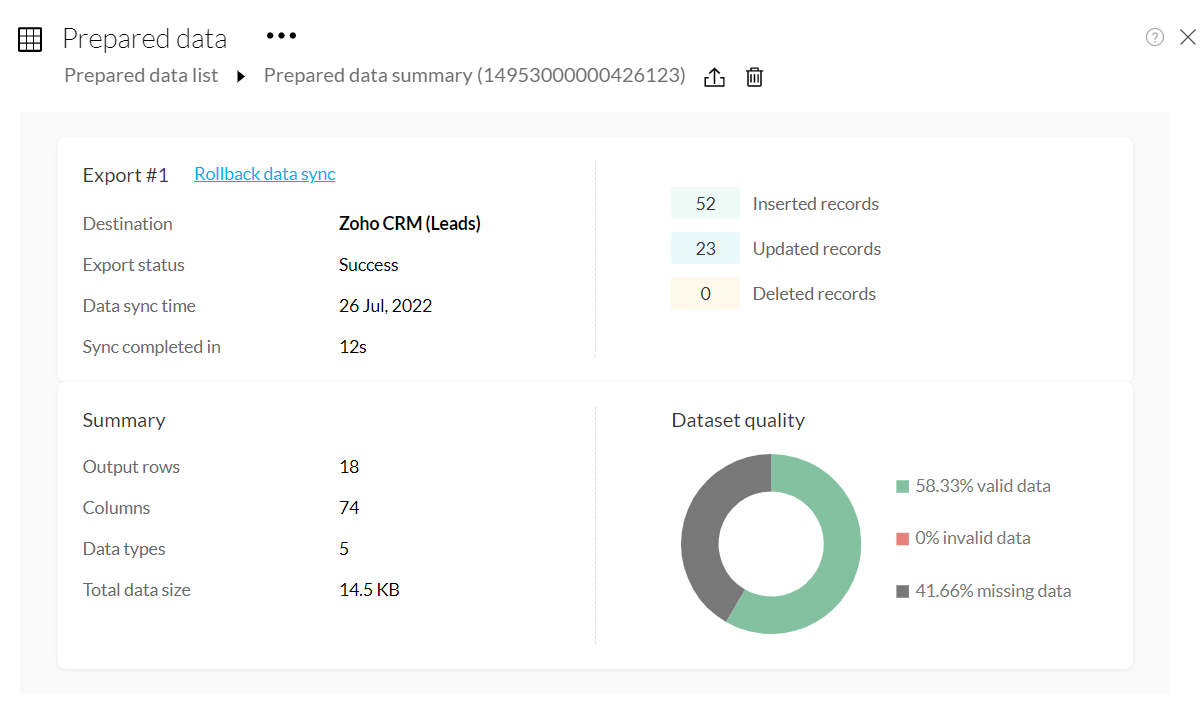
Task: Open the help question mark icon
Action: pos(1155,37)
